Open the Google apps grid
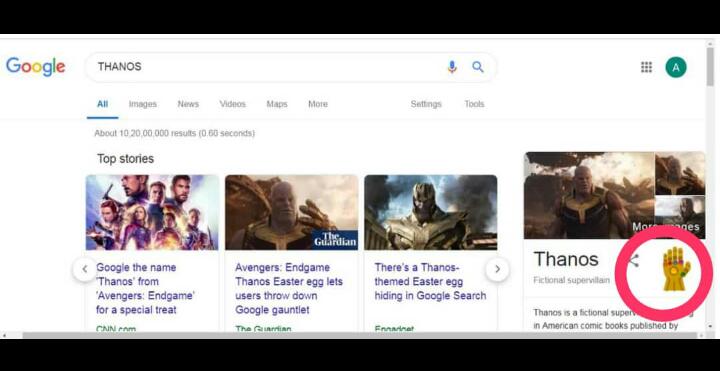This screenshot has height=371, width=720. (646, 67)
